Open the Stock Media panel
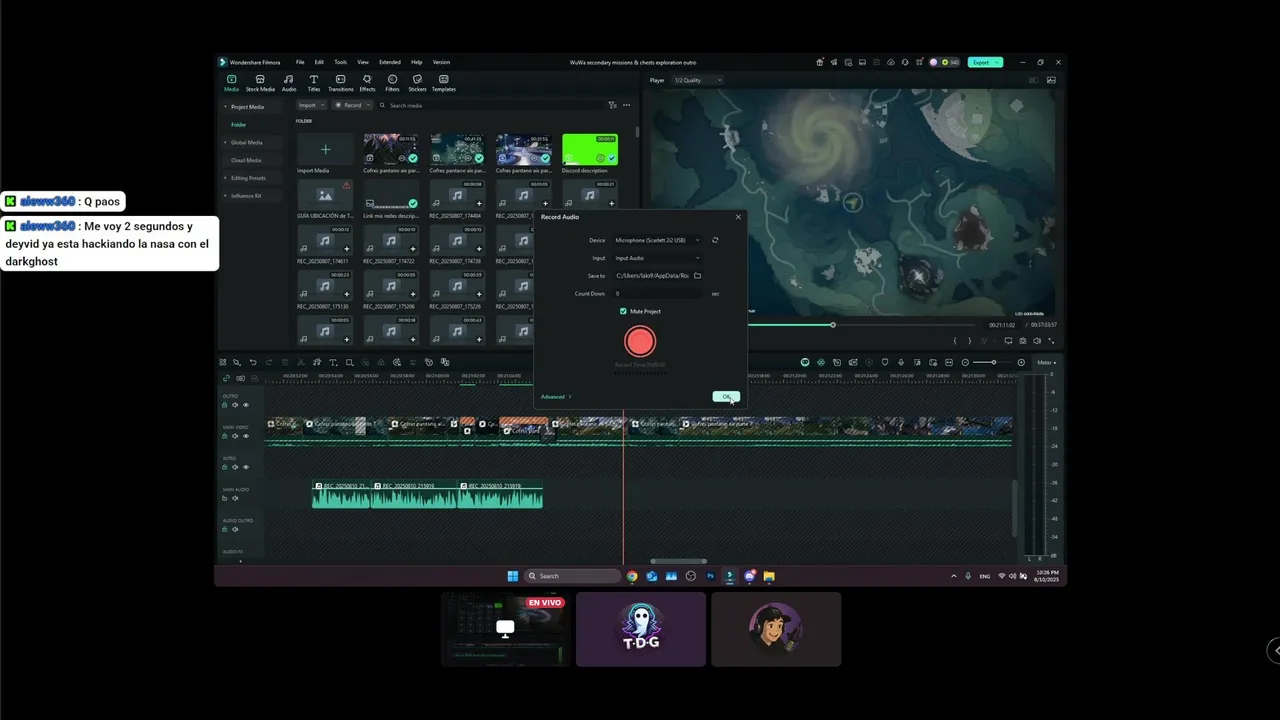The height and width of the screenshot is (720, 1280). (x=260, y=83)
